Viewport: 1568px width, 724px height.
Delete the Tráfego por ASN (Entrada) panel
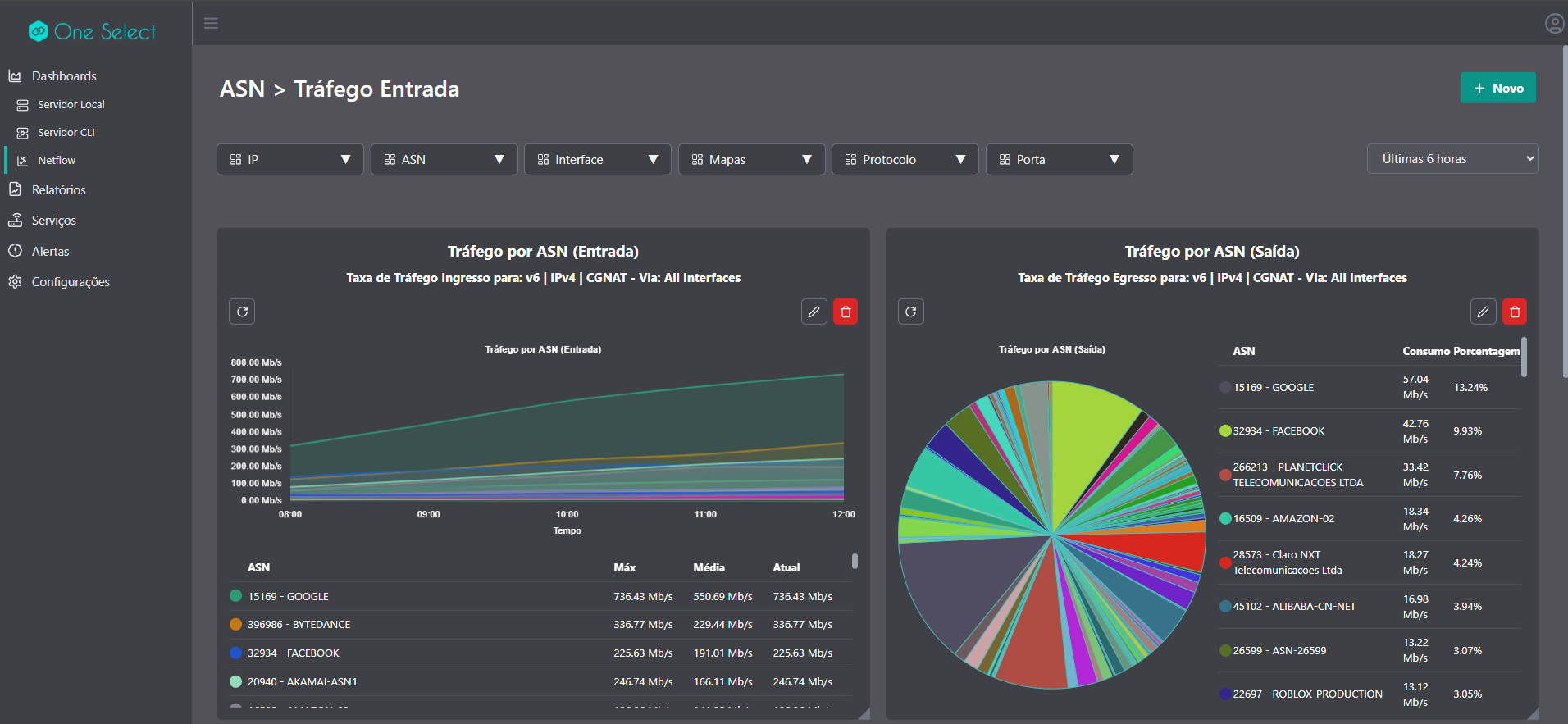click(x=846, y=312)
